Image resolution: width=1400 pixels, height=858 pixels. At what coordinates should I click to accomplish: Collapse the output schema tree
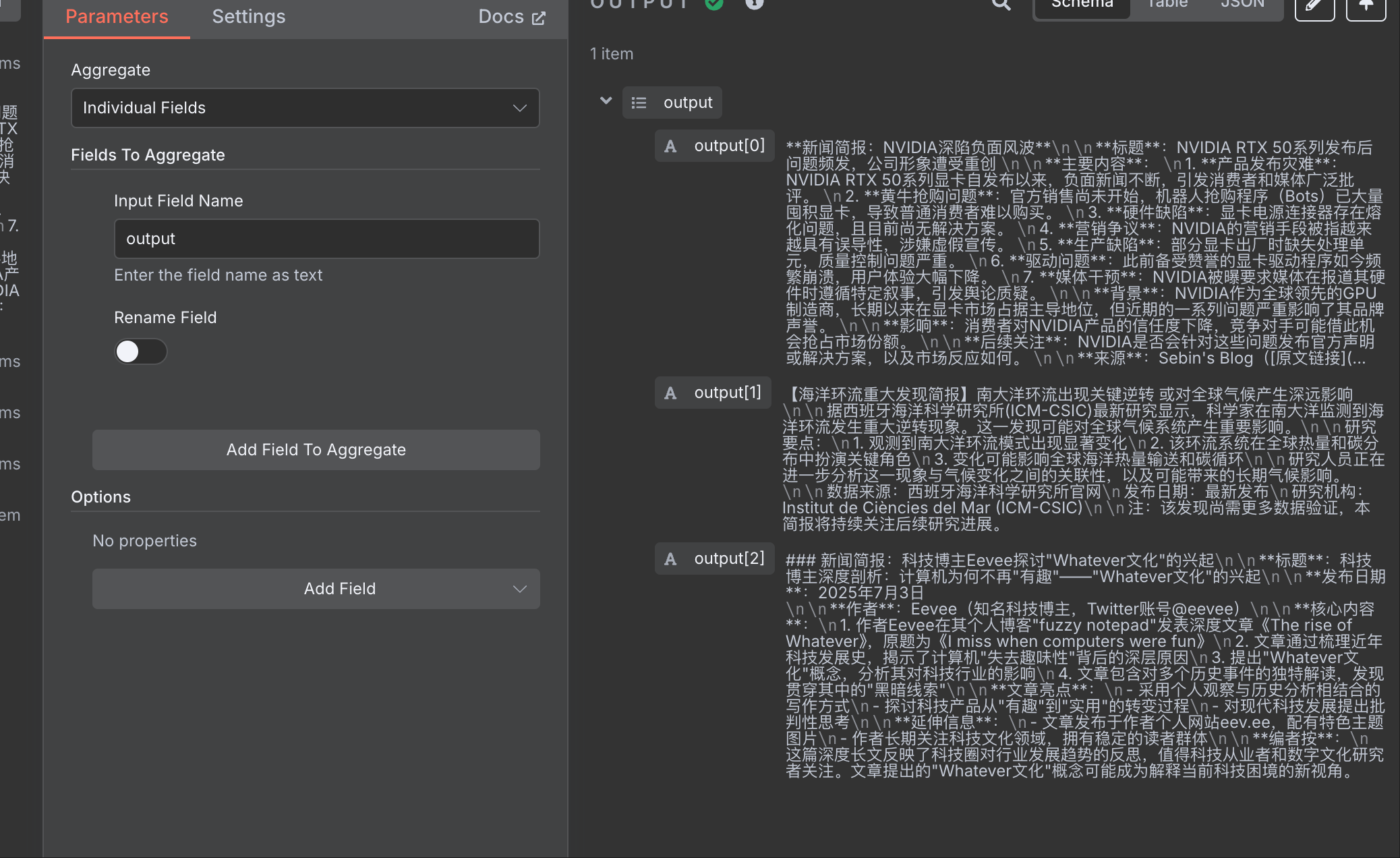606,101
